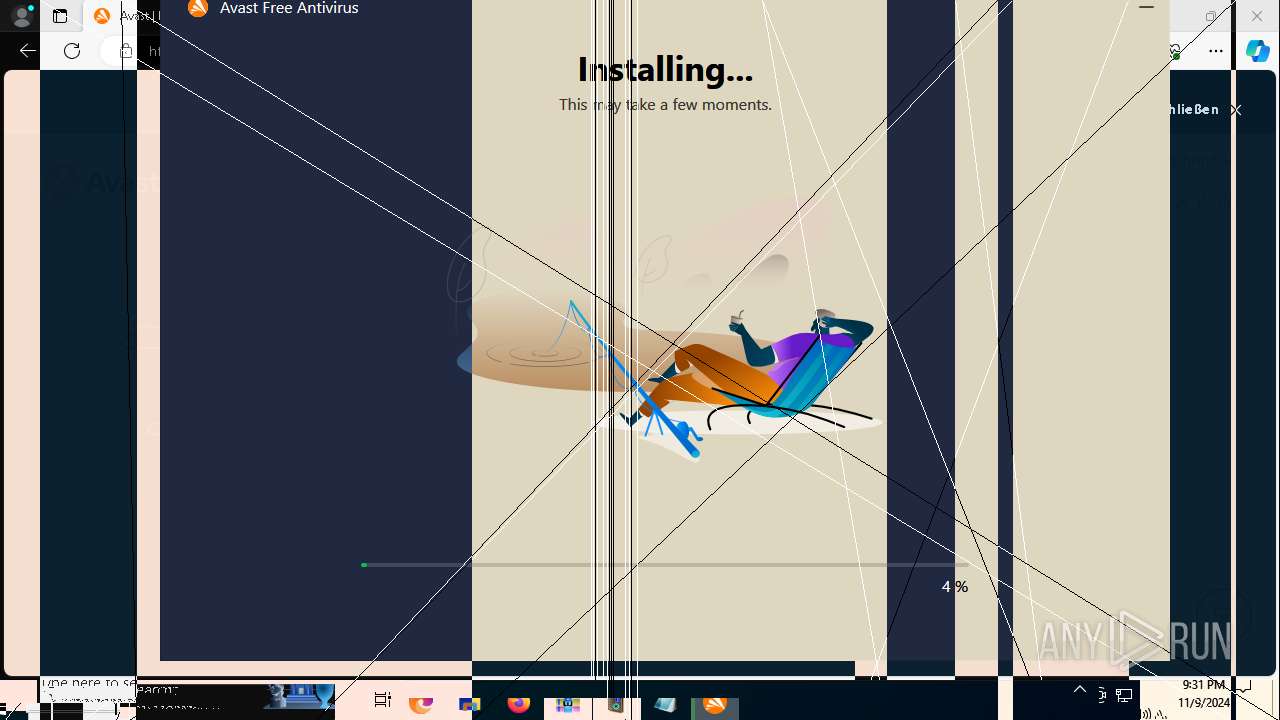
Task: Click the installation progress bar
Action: tap(664, 565)
